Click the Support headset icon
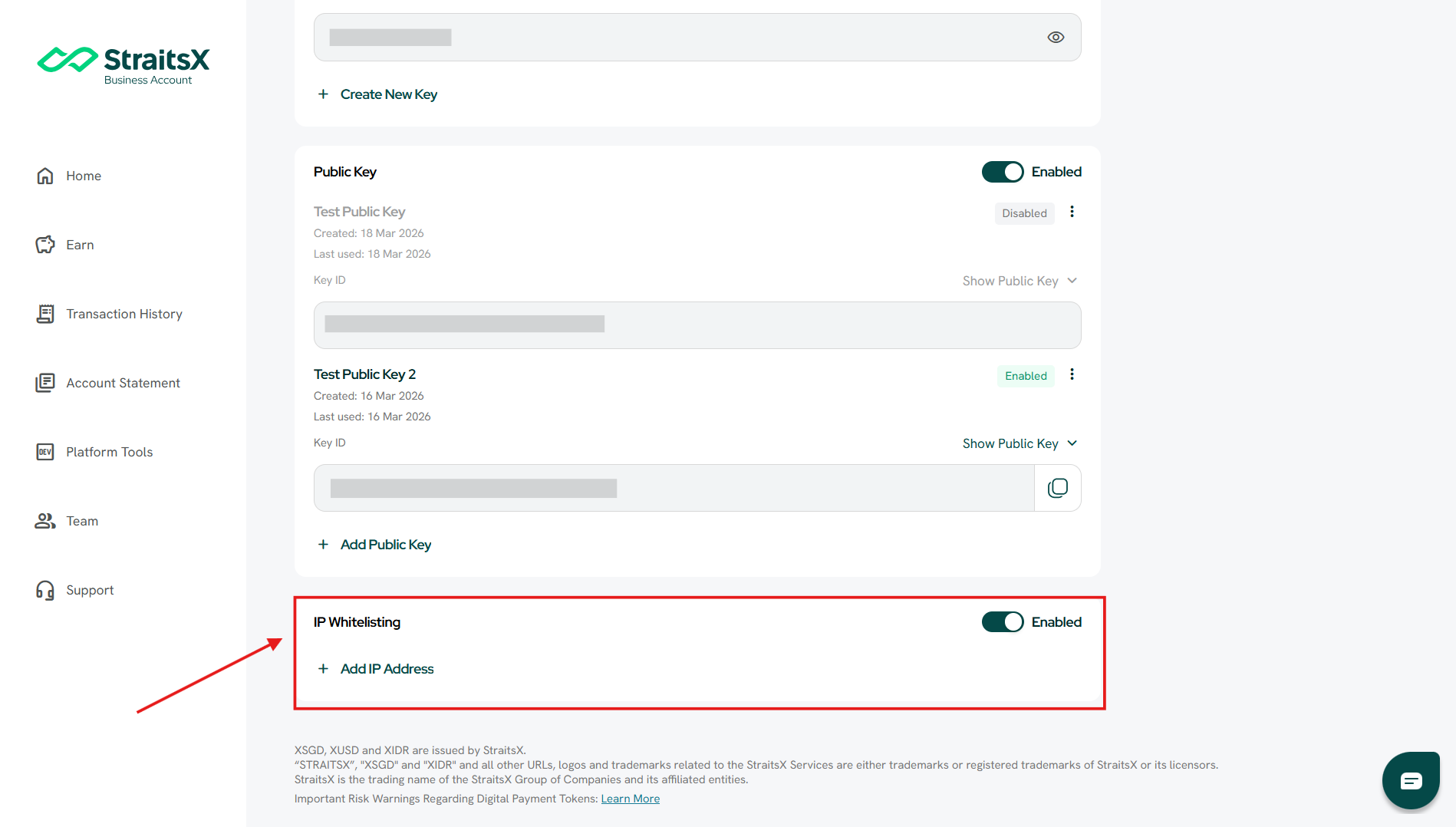 tap(45, 590)
